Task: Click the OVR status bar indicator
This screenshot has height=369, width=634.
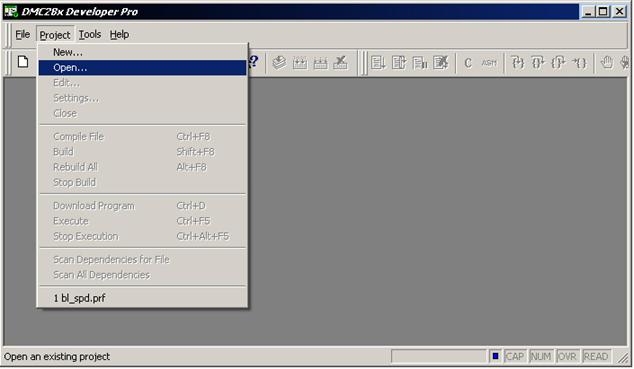Action: (x=567, y=356)
